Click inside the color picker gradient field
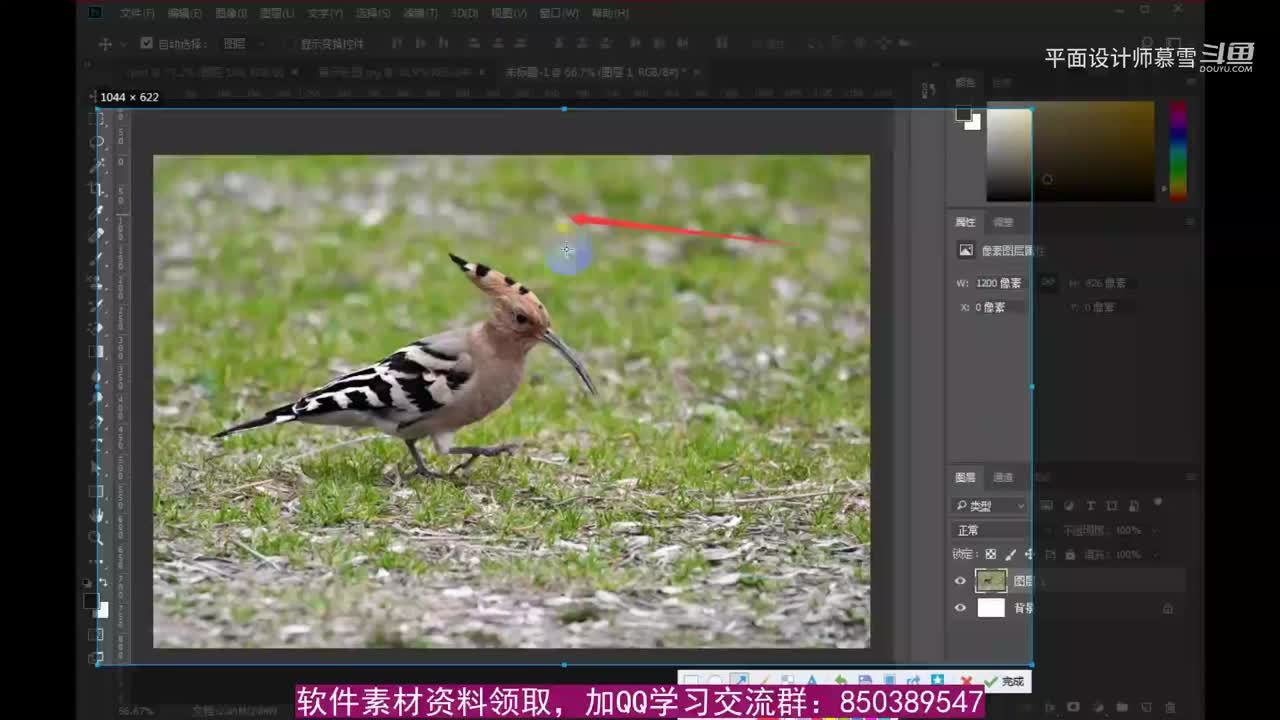 (x=1070, y=150)
